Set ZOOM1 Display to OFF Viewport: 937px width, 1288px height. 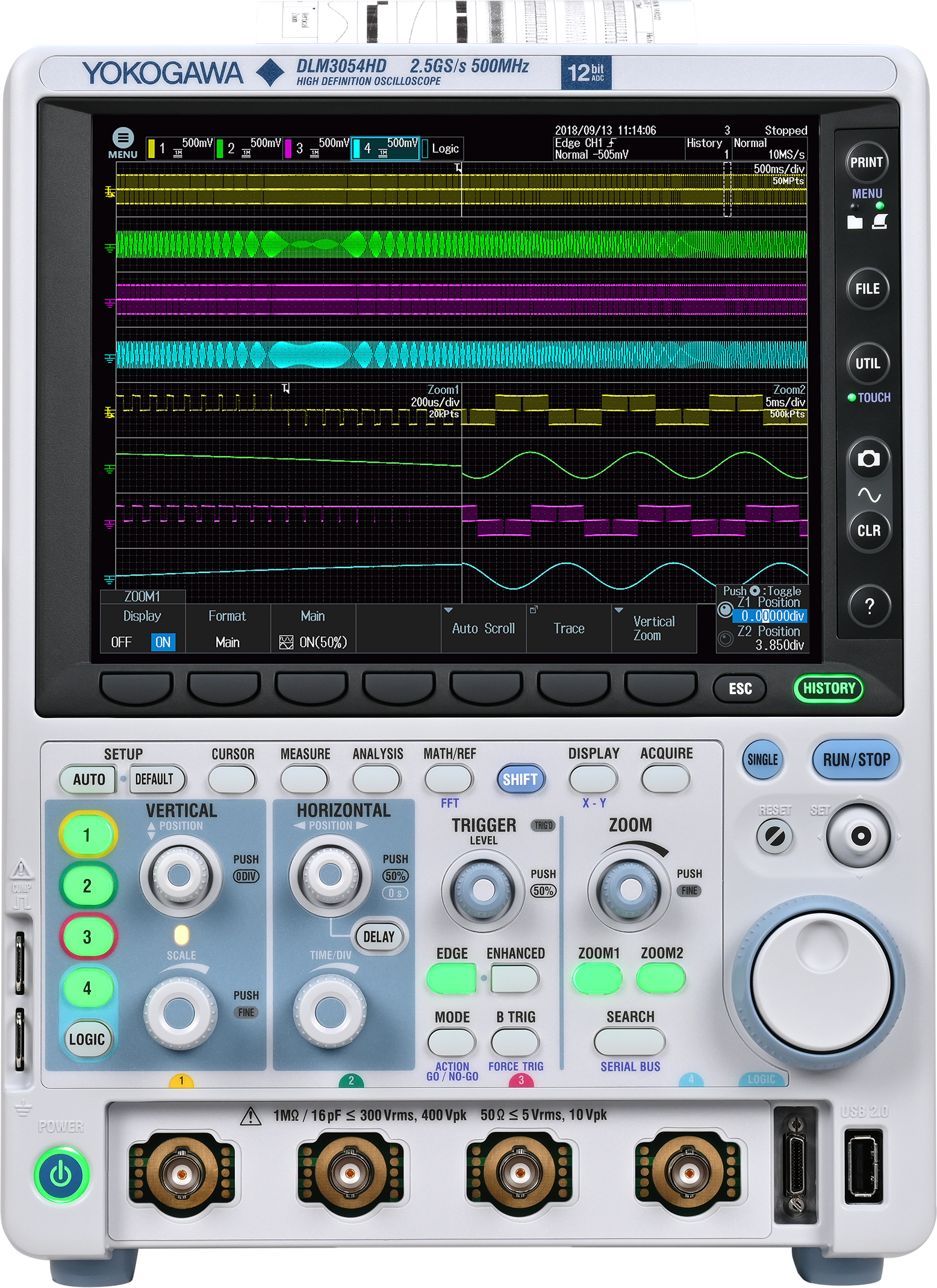coord(121,642)
